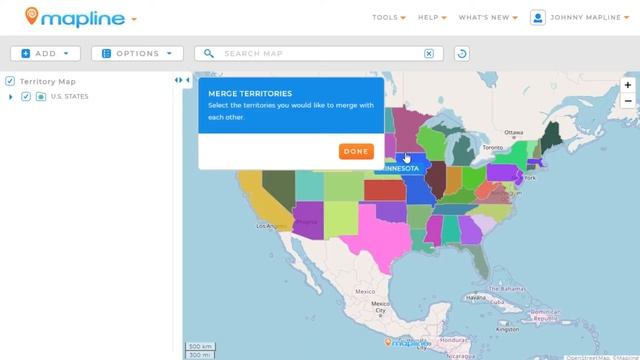Screen dimensions: 640x360
Task: Select the purple Pennsylvania territory
Action: point(504,172)
